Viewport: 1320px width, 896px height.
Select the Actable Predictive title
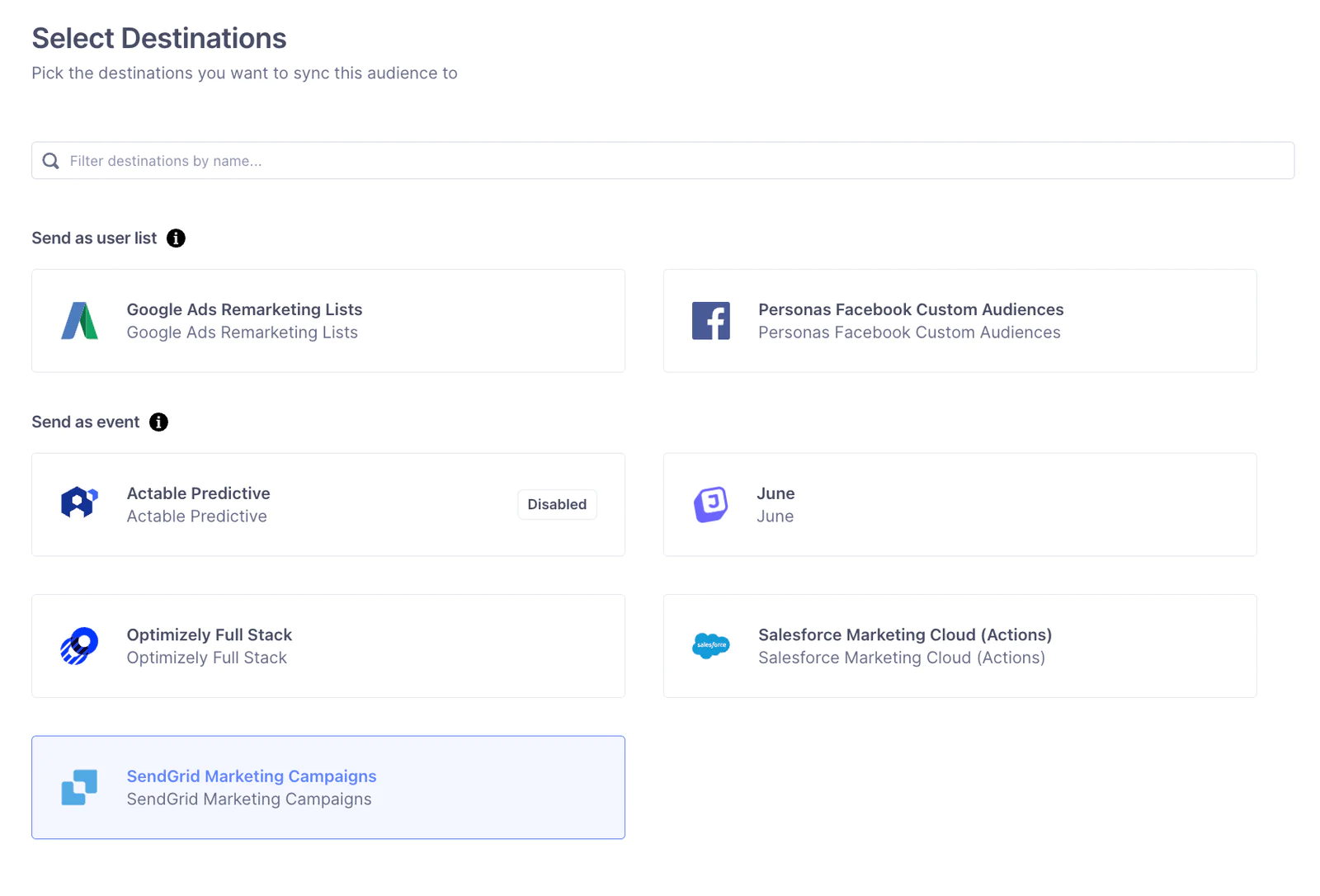click(x=198, y=493)
